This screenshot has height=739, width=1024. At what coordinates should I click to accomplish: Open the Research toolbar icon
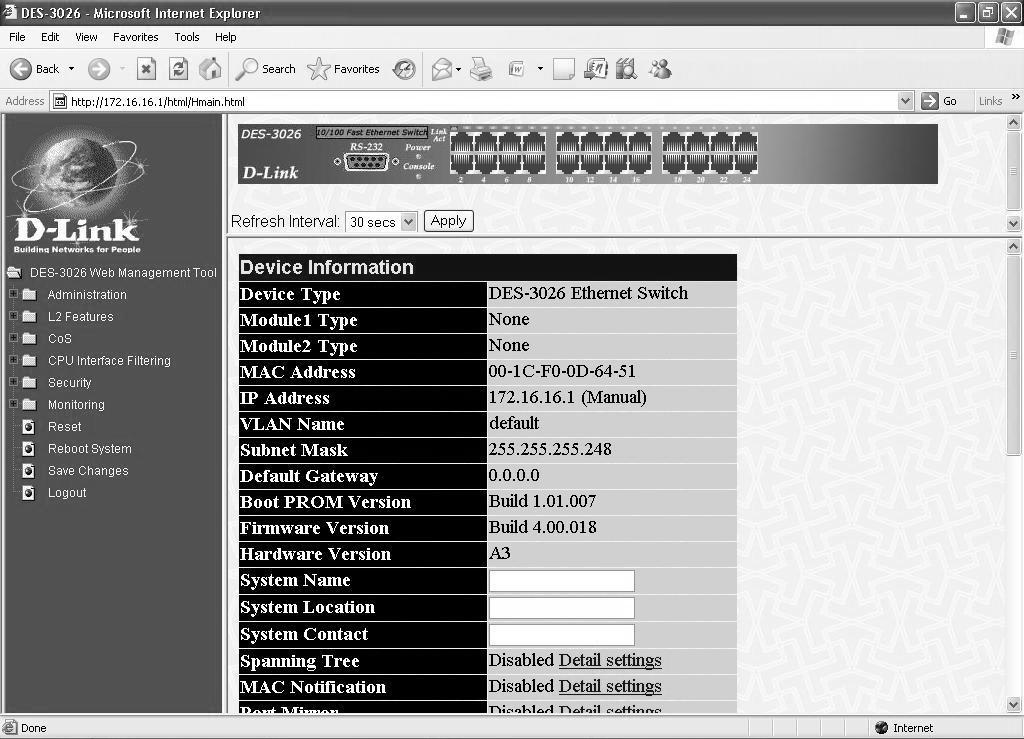(626, 69)
